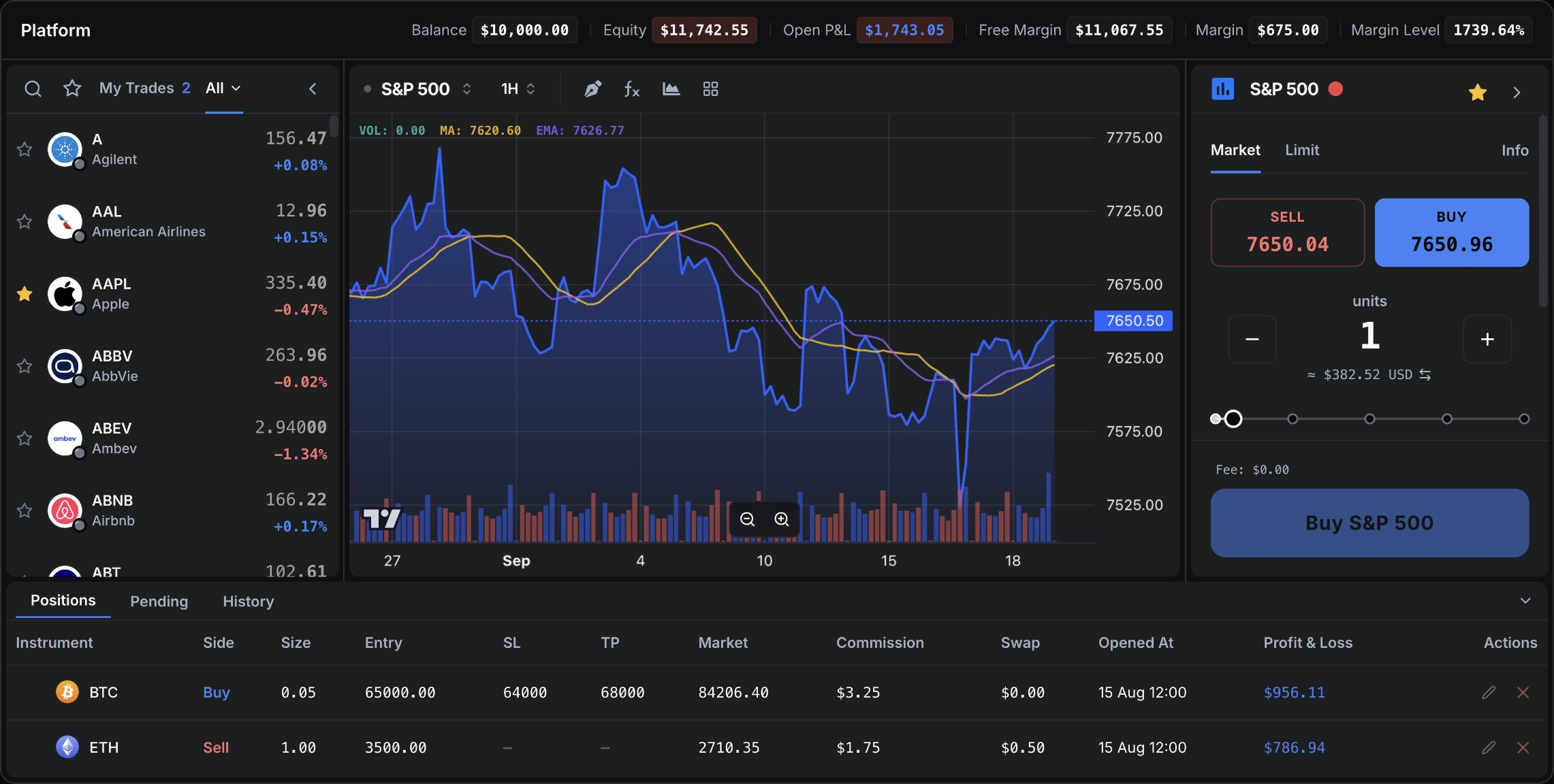Click the Platform title

[x=55, y=31]
